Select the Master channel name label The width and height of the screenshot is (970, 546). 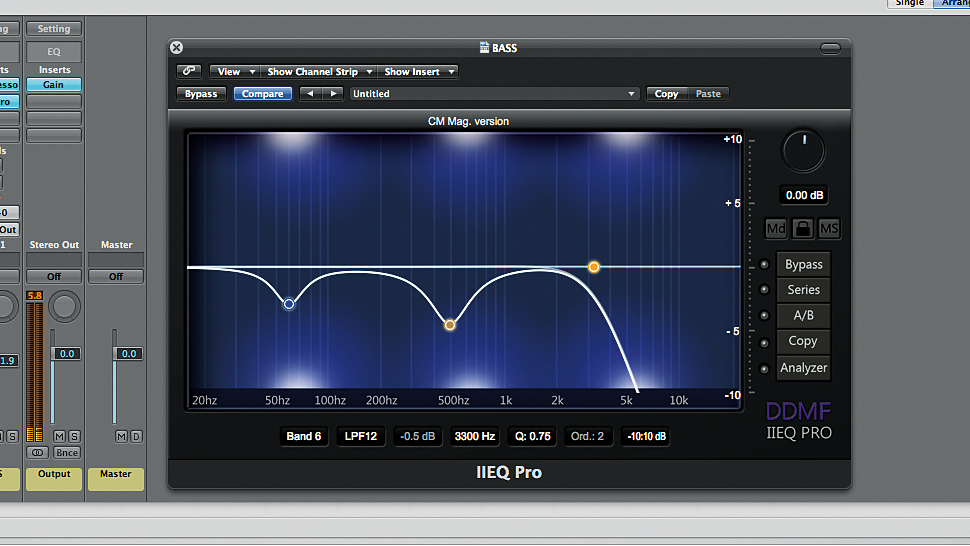coord(116,478)
